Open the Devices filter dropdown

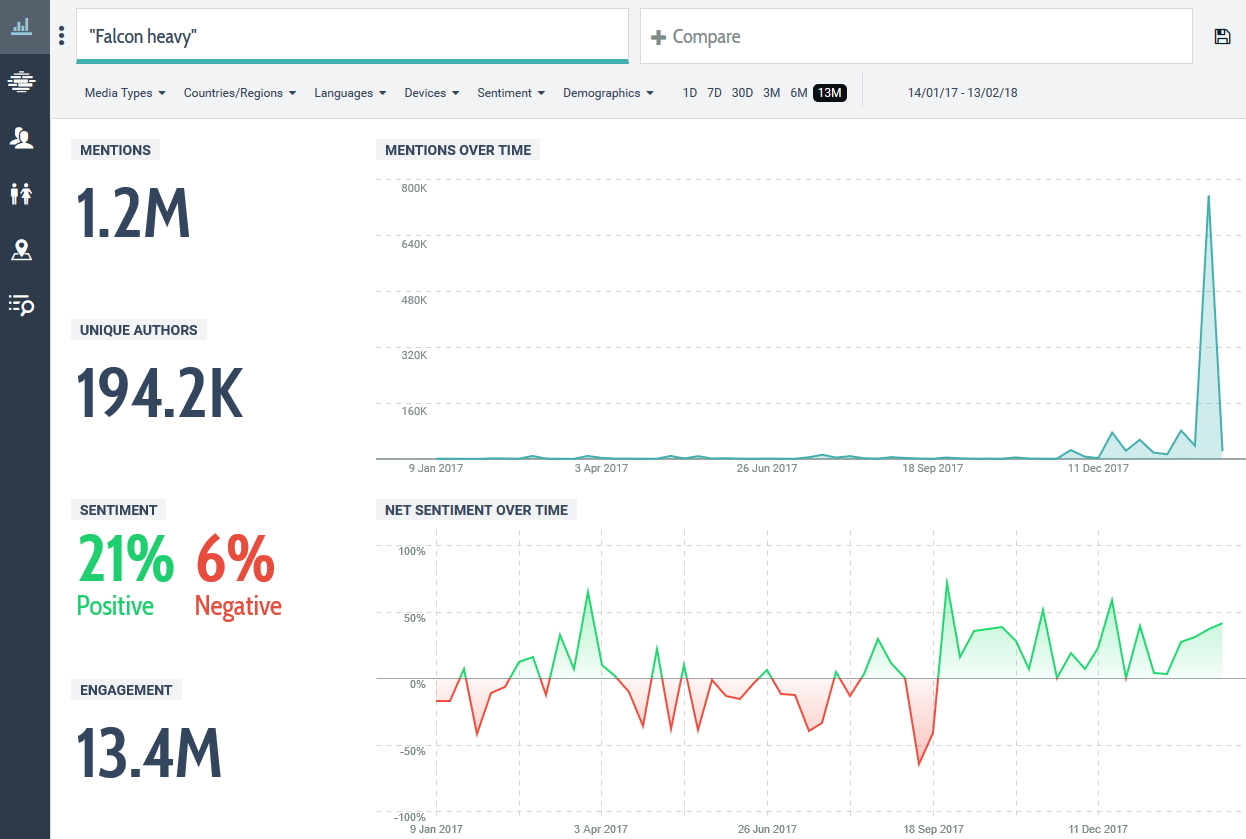(432, 93)
